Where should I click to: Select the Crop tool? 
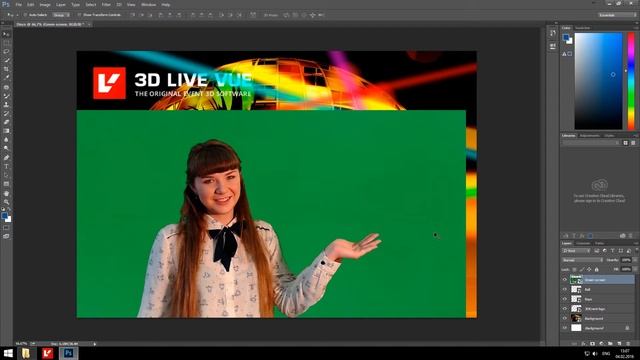pos(6,69)
